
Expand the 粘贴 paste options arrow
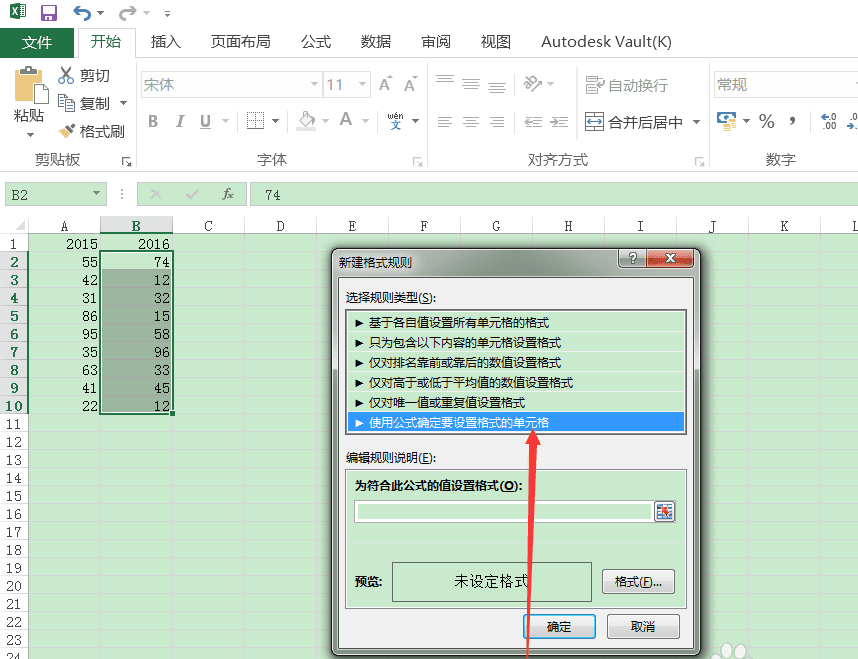click(30, 134)
